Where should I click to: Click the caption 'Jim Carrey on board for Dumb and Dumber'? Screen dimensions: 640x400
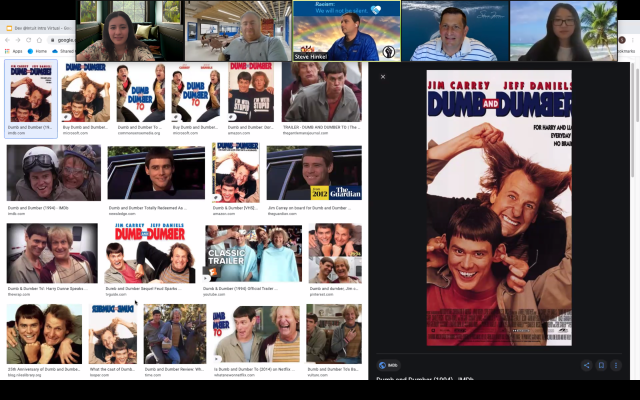click(309, 208)
